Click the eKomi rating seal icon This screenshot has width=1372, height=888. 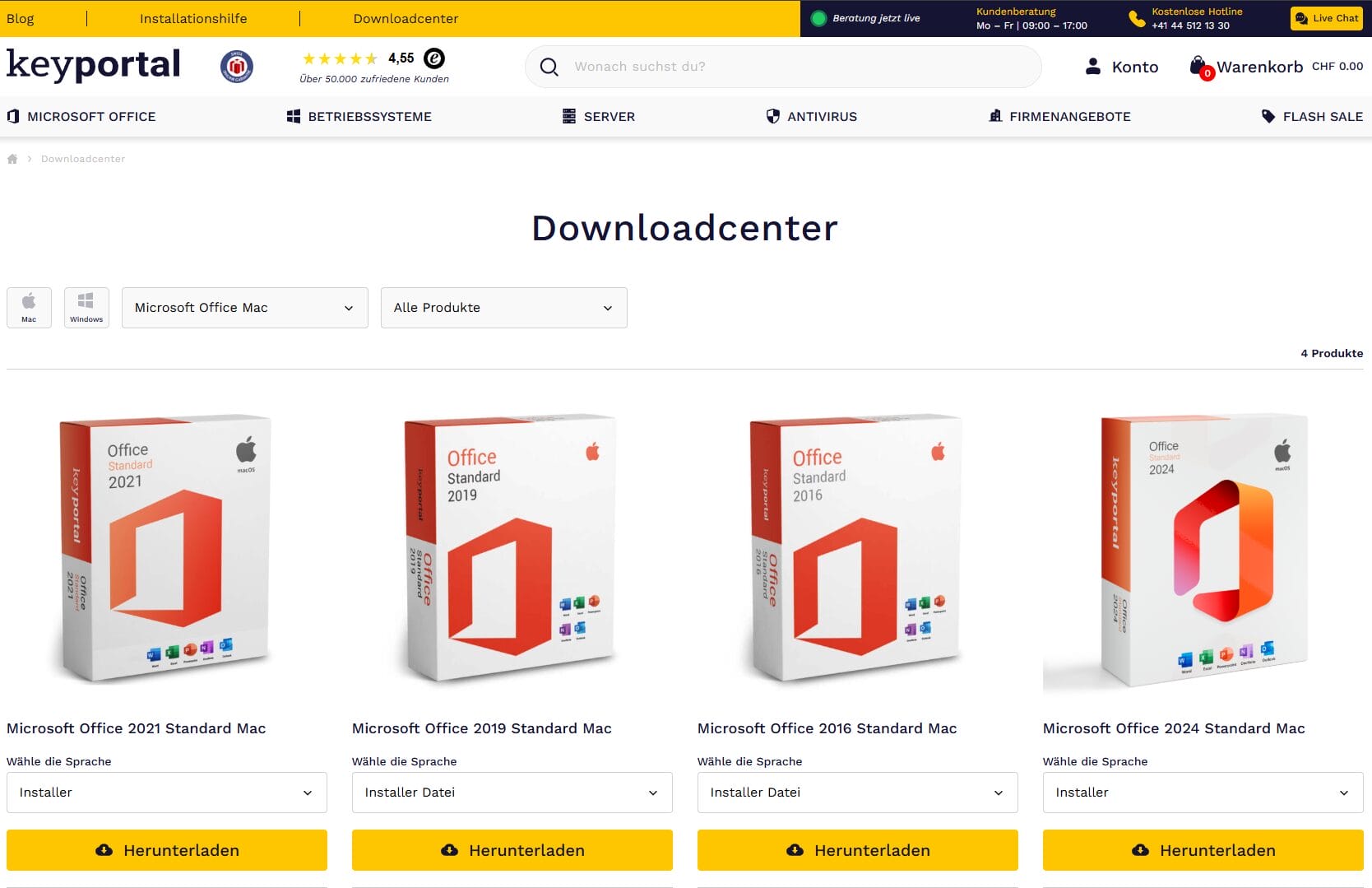coord(434,58)
